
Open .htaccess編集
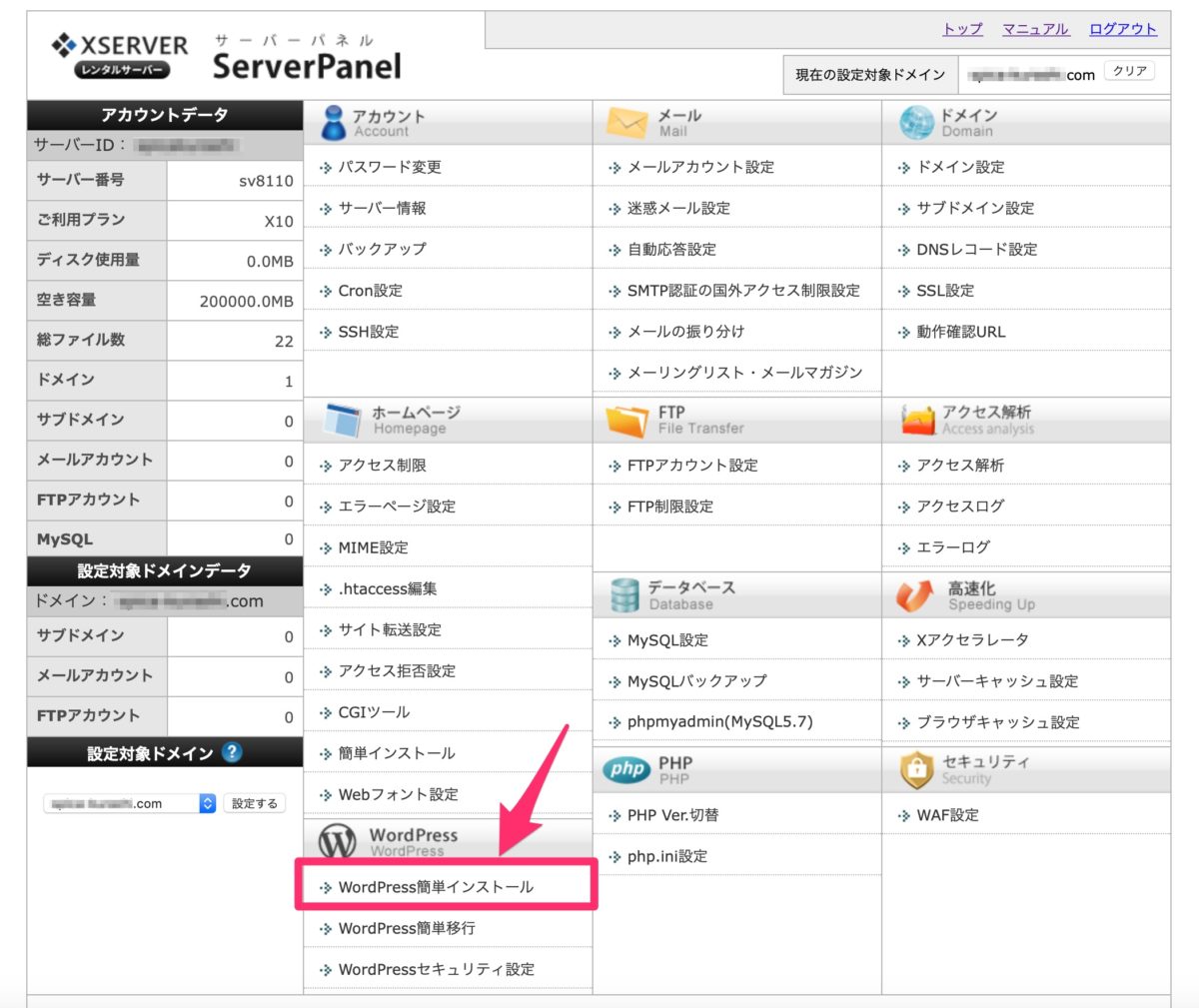coord(388,588)
